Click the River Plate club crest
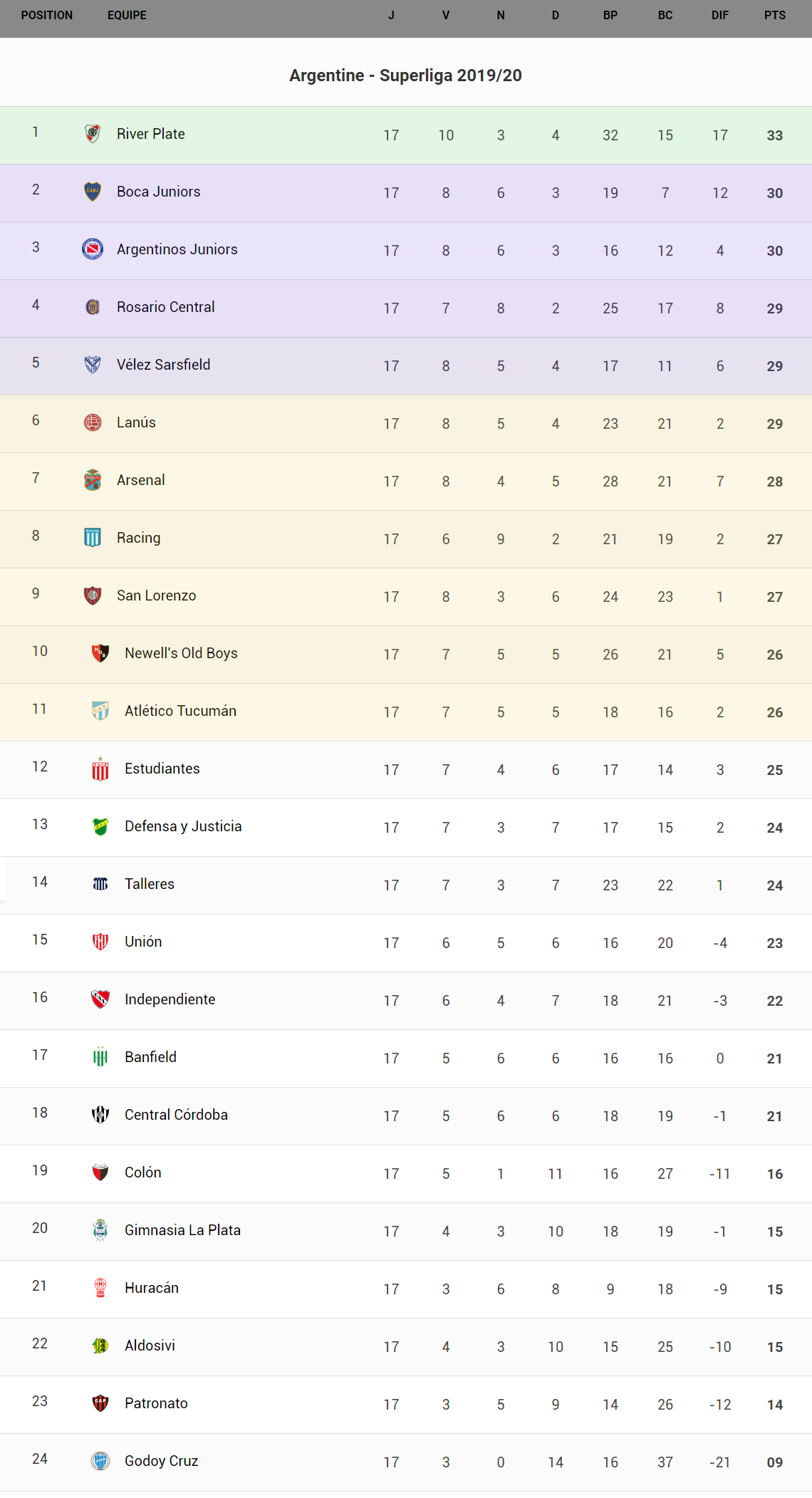Image resolution: width=812 pixels, height=1498 pixels. [93, 134]
